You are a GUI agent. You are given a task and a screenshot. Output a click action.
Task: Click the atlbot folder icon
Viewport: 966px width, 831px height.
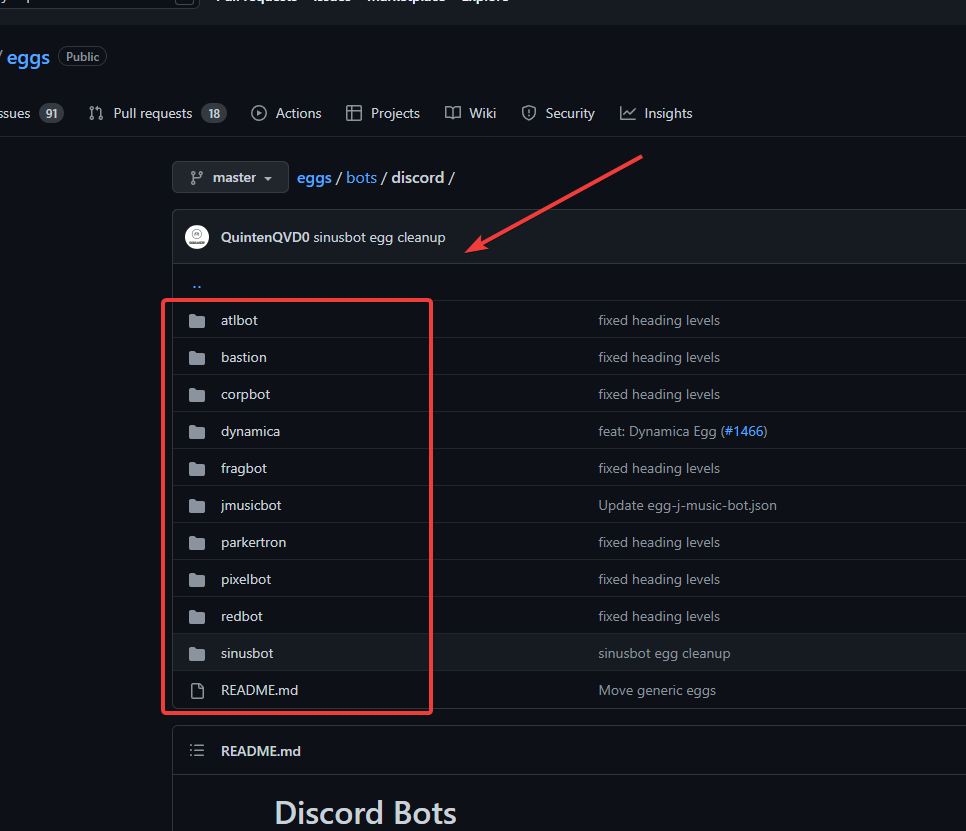click(197, 321)
